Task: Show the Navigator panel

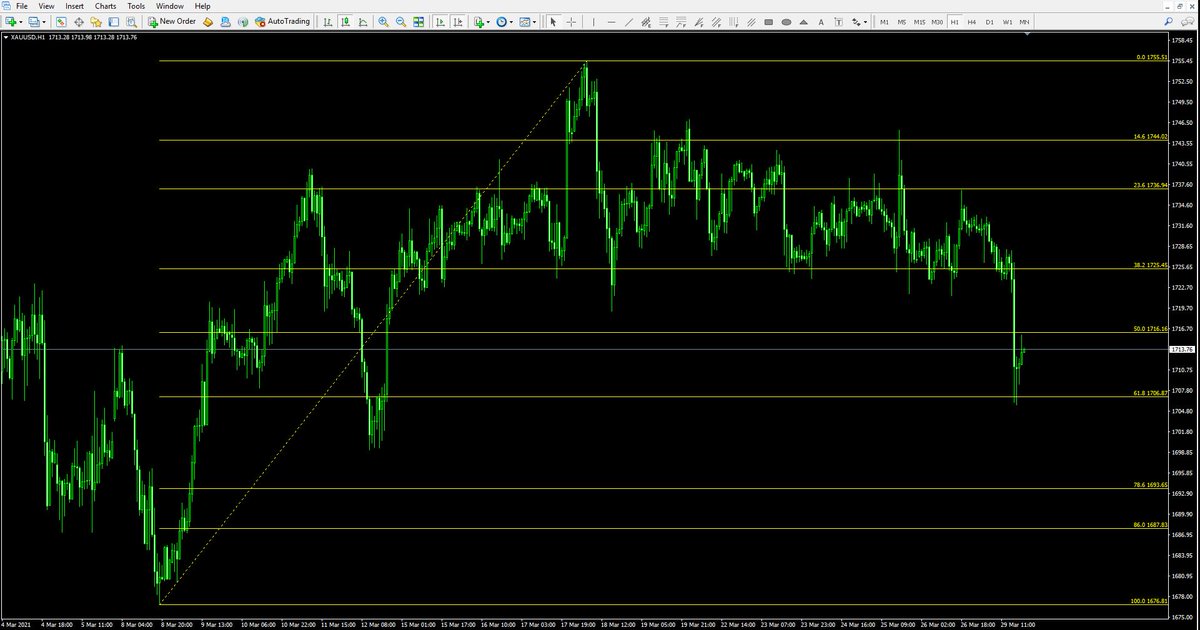Action: click(x=96, y=21)
